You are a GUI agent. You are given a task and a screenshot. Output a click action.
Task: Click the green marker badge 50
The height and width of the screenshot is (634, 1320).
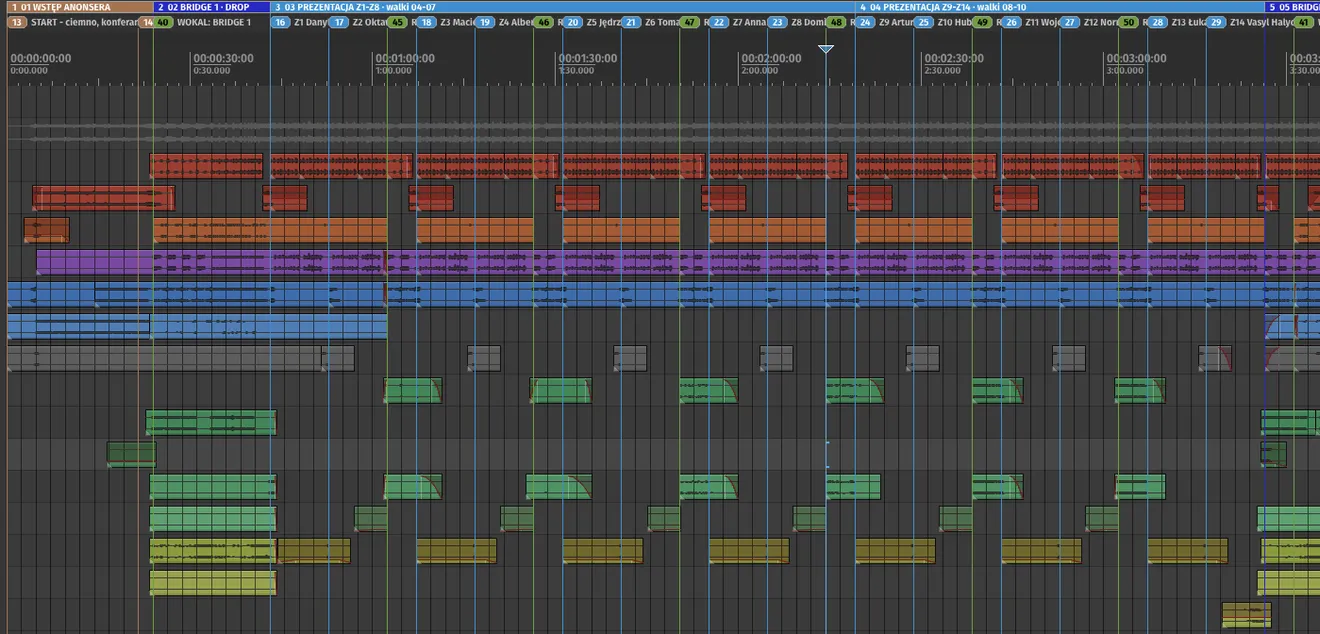coord(1128,22)
